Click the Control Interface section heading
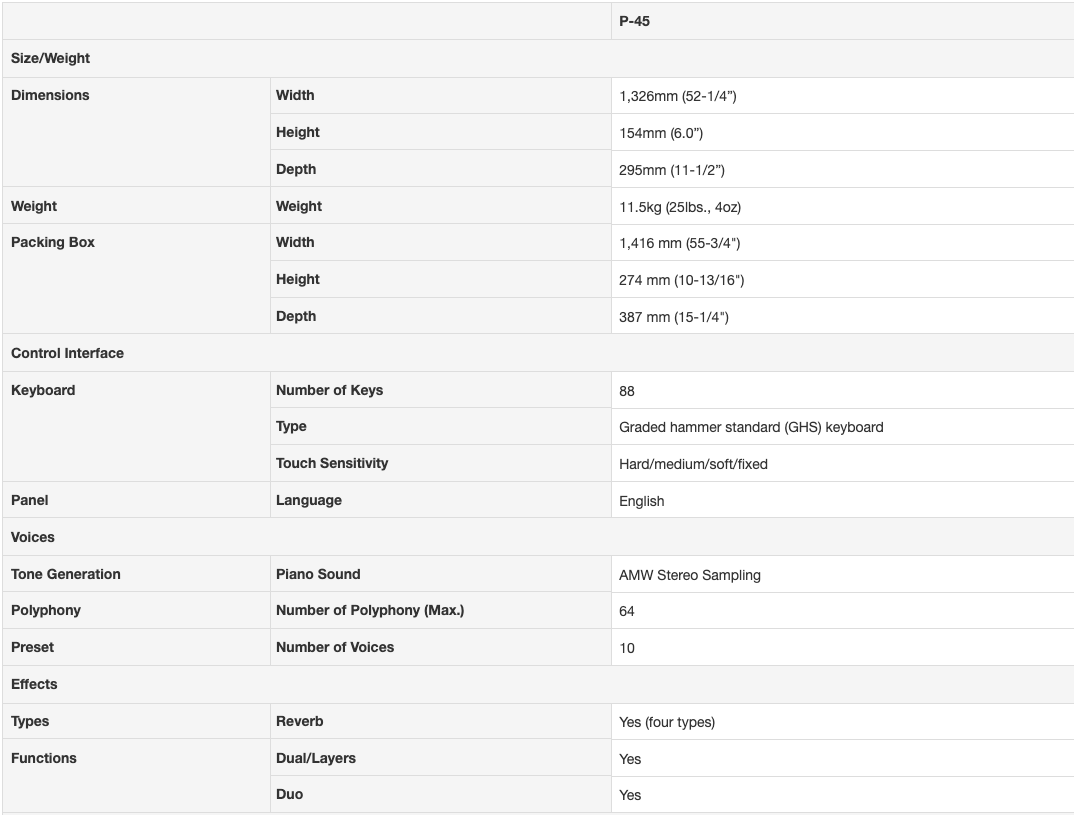 (67, 353)
